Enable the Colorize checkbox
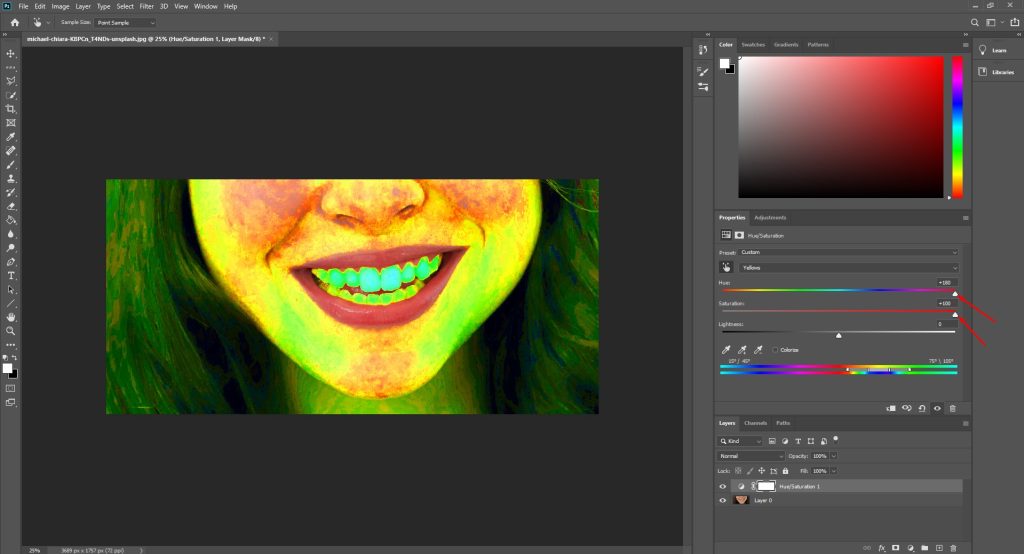Image resolution: width=1024 pixels, height=554 pixels. (x=775, y=350)
